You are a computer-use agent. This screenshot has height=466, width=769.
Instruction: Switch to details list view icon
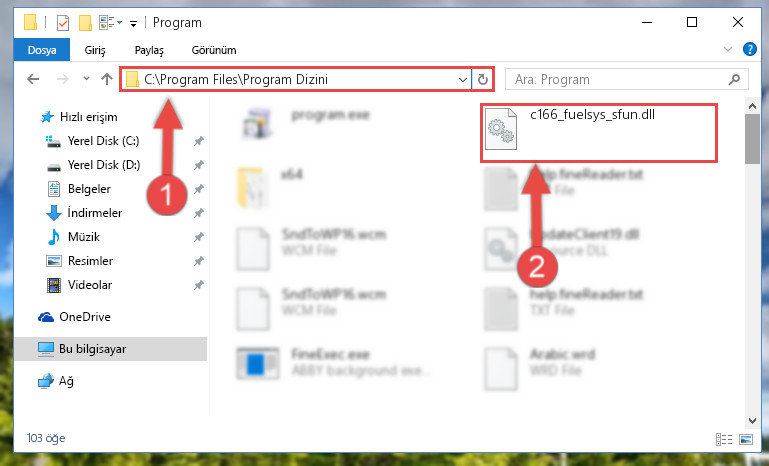coord(724,439)
